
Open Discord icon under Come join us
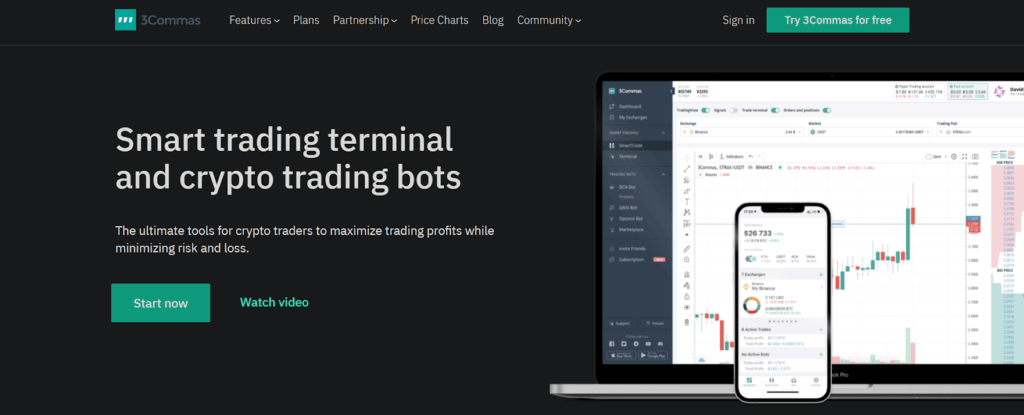click(660, 344)
